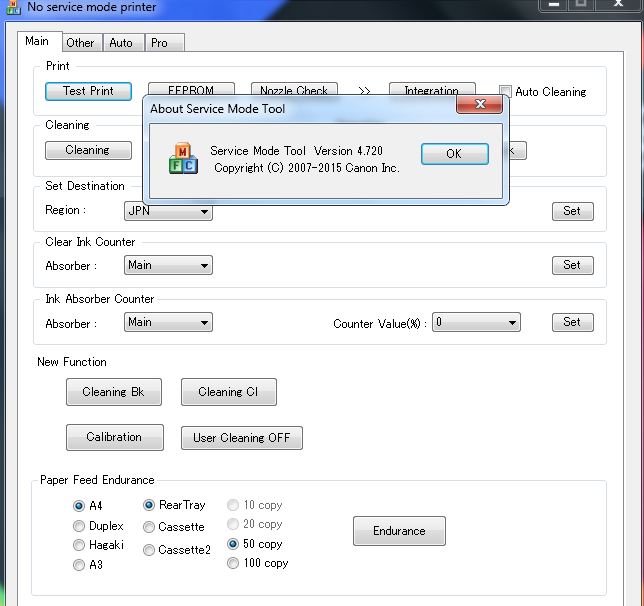Viewport: 644px width, 606px height.
Task: Expand Absorber dropdown under Ink Absorber Counter
Action: coord(168,322)
